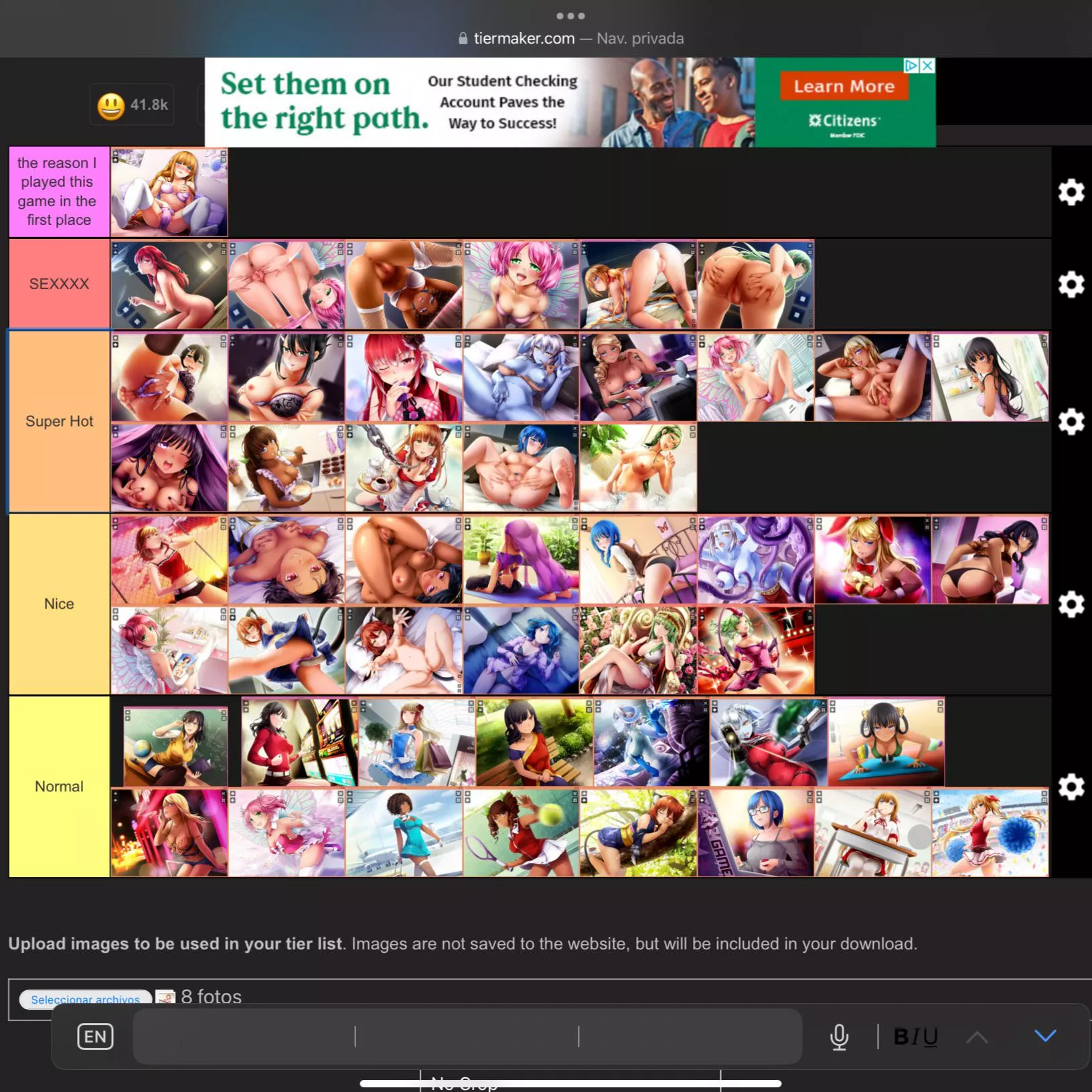Tap the padlock icon next to tiermaker.com

click(x=463, y=38)
